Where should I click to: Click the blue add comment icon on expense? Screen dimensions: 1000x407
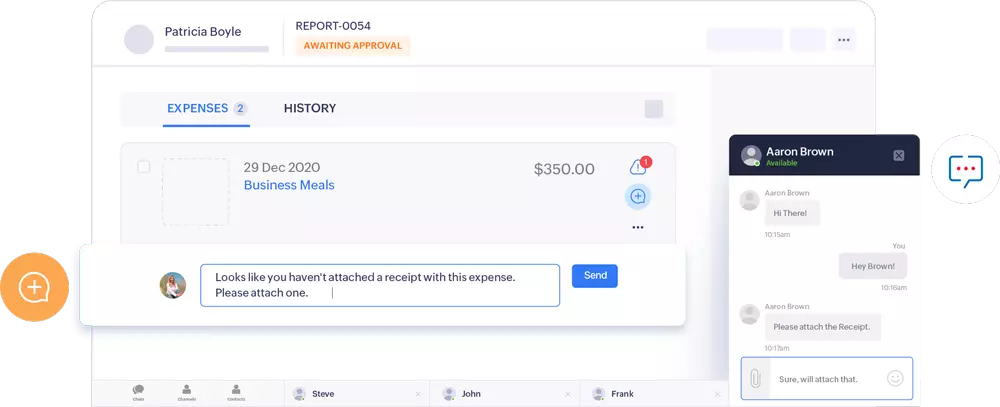tap(638, 196)
